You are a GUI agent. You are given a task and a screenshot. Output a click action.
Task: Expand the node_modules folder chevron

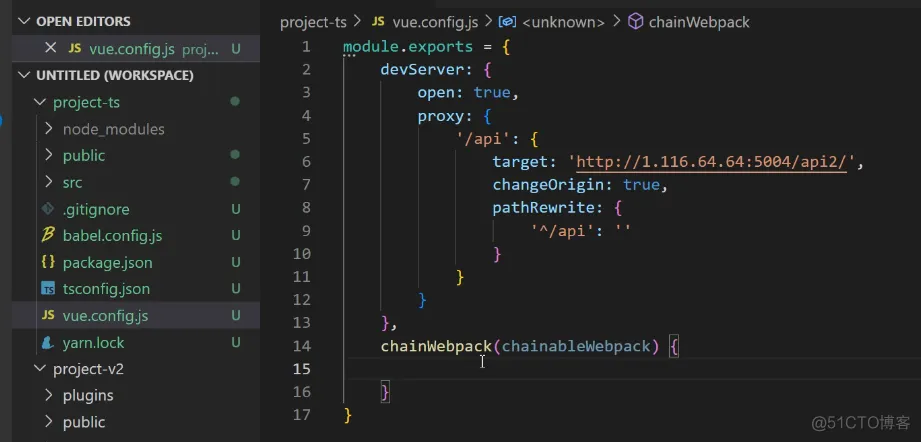click(49, 129)
